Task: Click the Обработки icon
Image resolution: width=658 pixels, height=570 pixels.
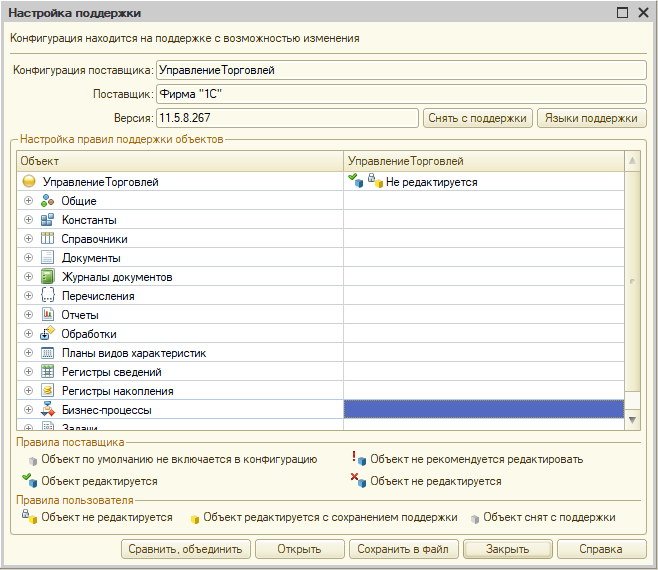Action: (47, 333)
